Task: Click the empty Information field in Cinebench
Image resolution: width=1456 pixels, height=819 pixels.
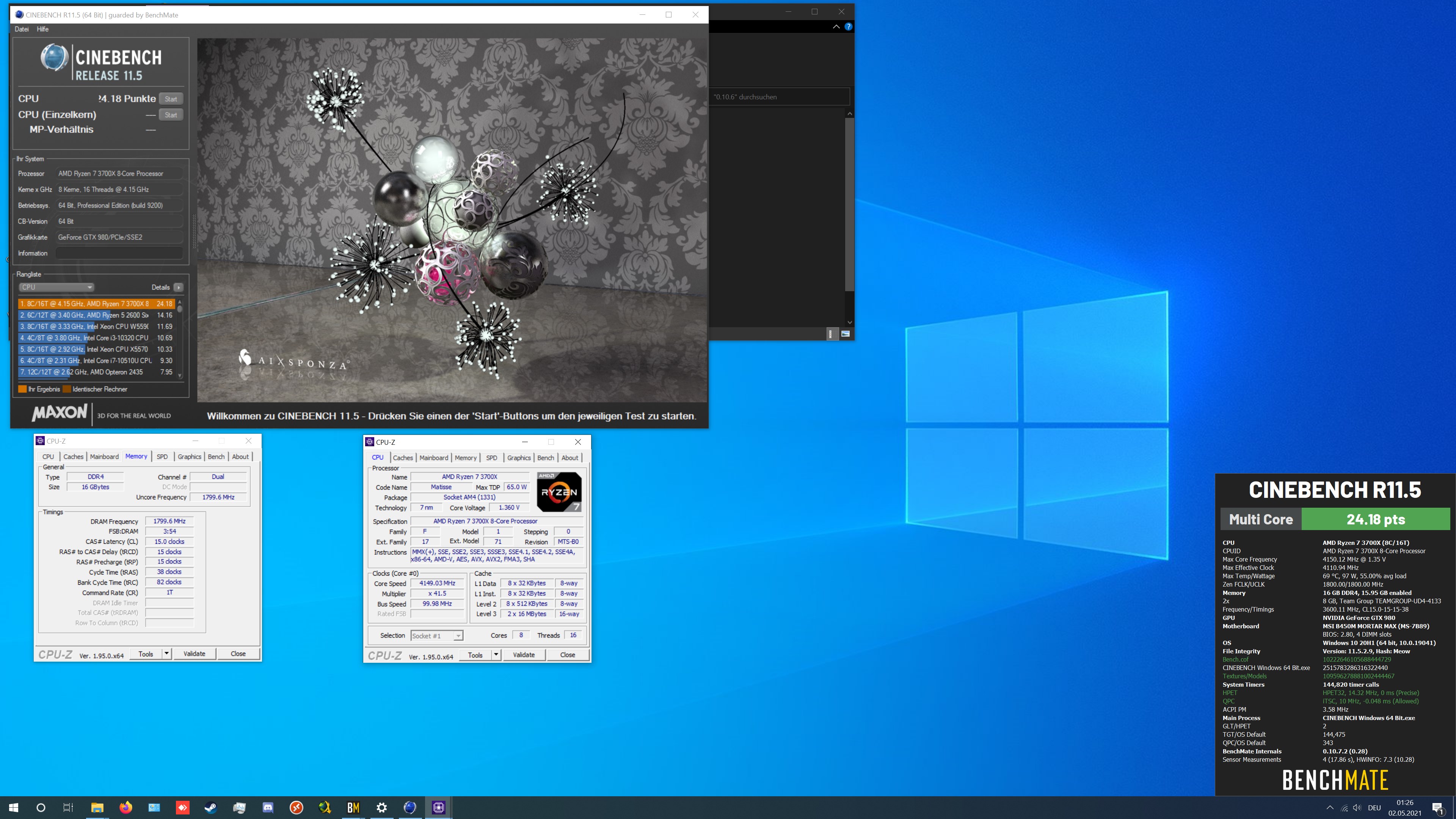Action: click(119, 253)
